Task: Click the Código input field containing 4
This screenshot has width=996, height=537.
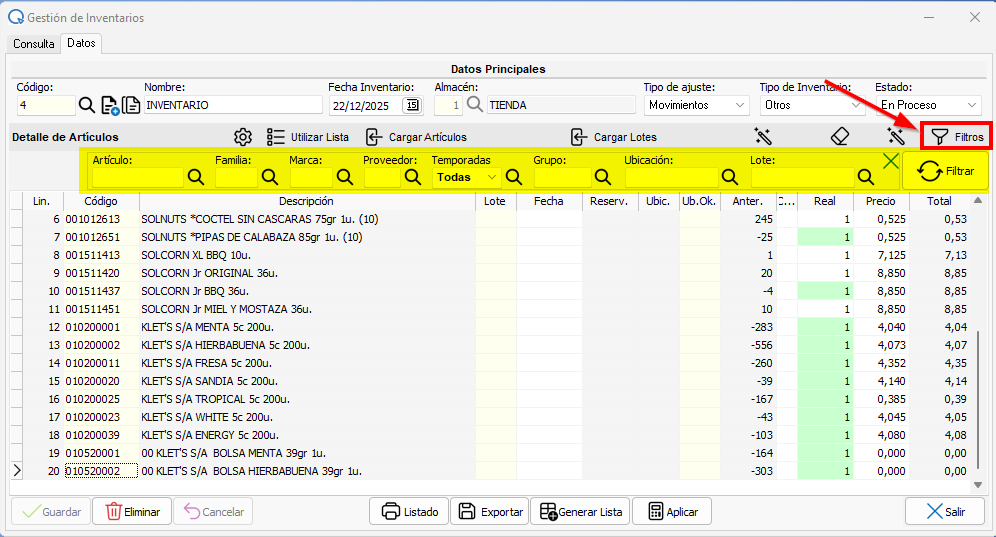Action: (x=46, y=105)
